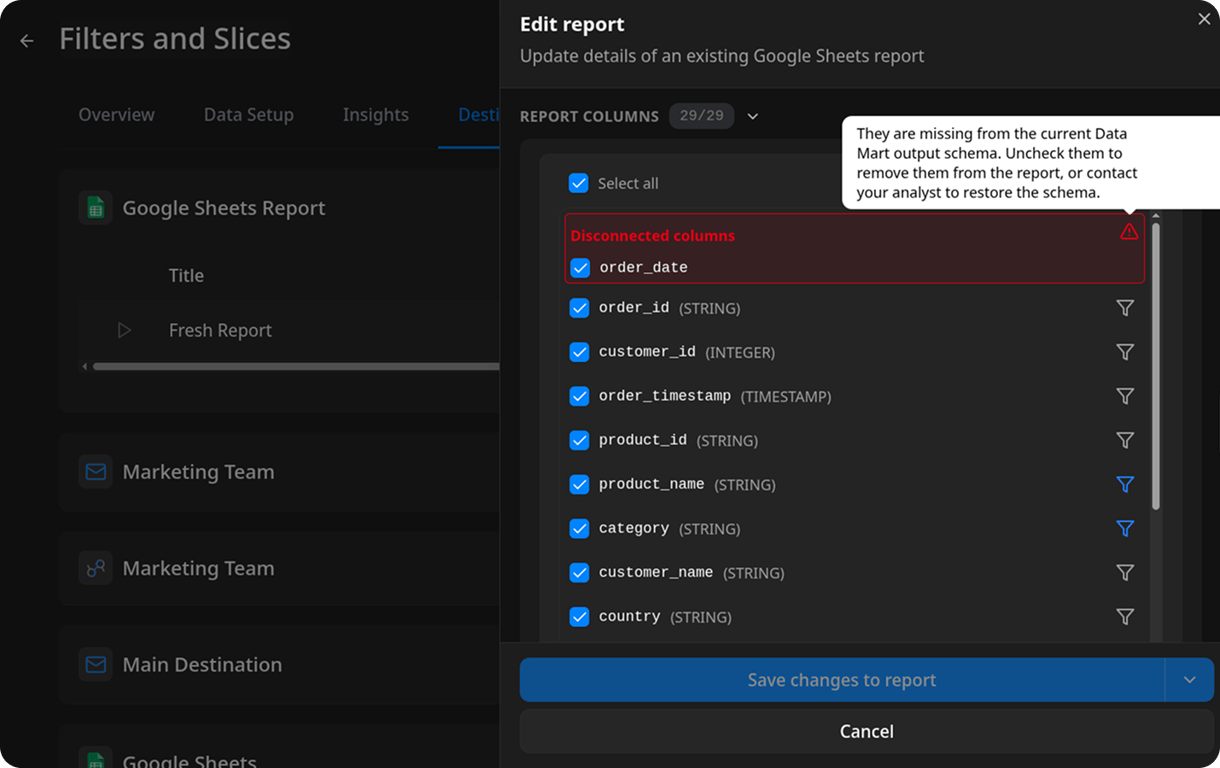The height and width of the screenshot is (768, 1220).
Task: Click the column list vertical scrollbar
Action: click(1156, 366)
